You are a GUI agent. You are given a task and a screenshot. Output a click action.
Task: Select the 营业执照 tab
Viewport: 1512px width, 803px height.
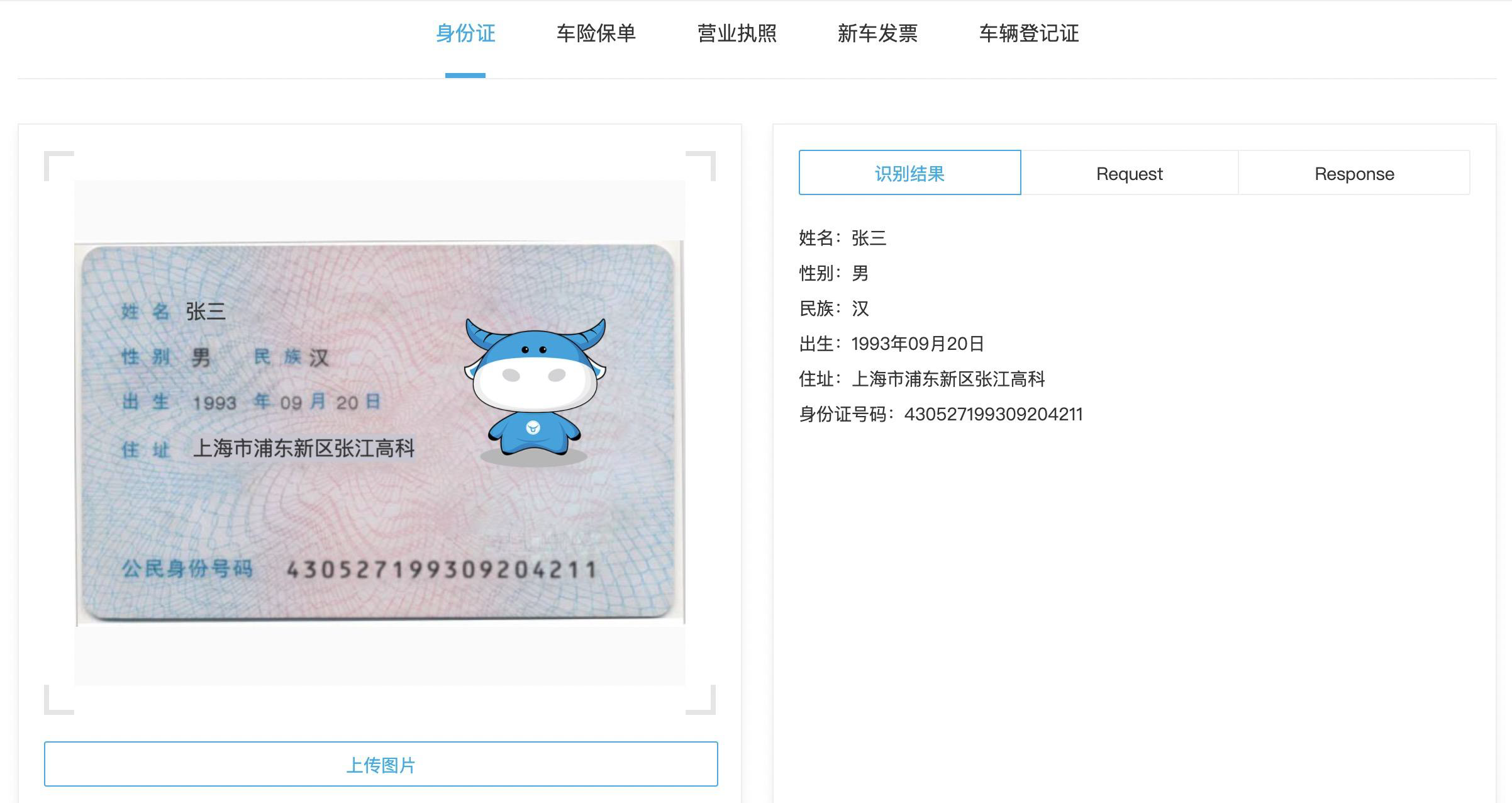pos(737,33)
